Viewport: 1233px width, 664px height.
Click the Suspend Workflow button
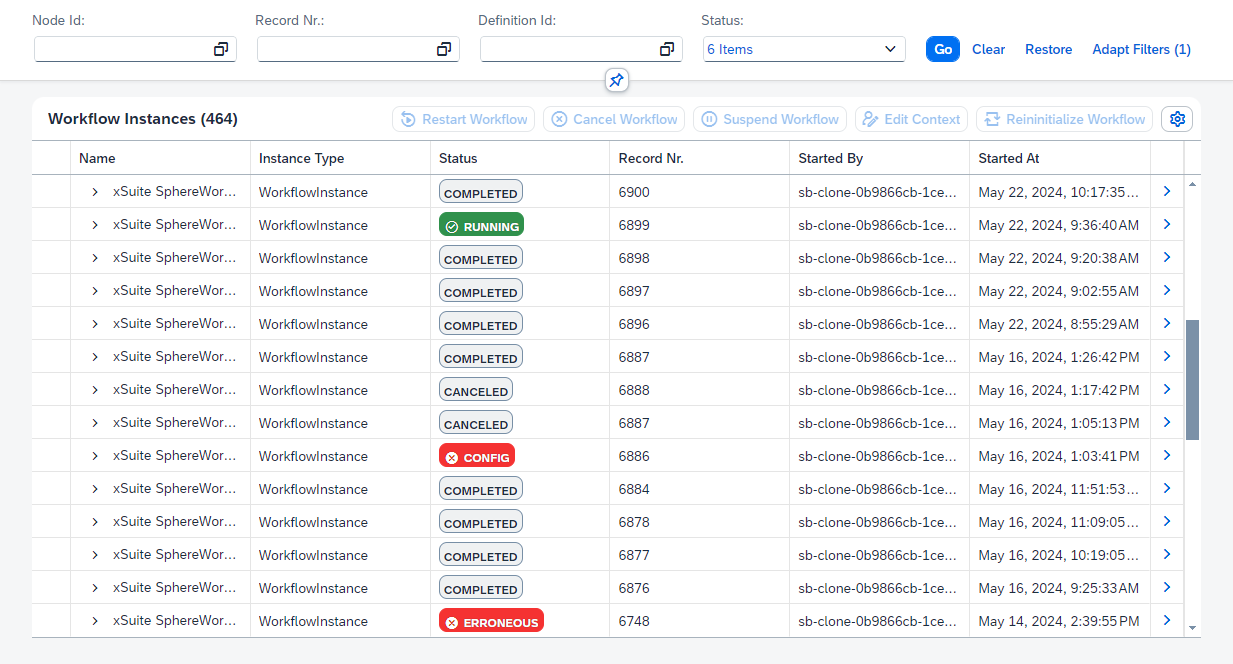[x=769, y=119]
